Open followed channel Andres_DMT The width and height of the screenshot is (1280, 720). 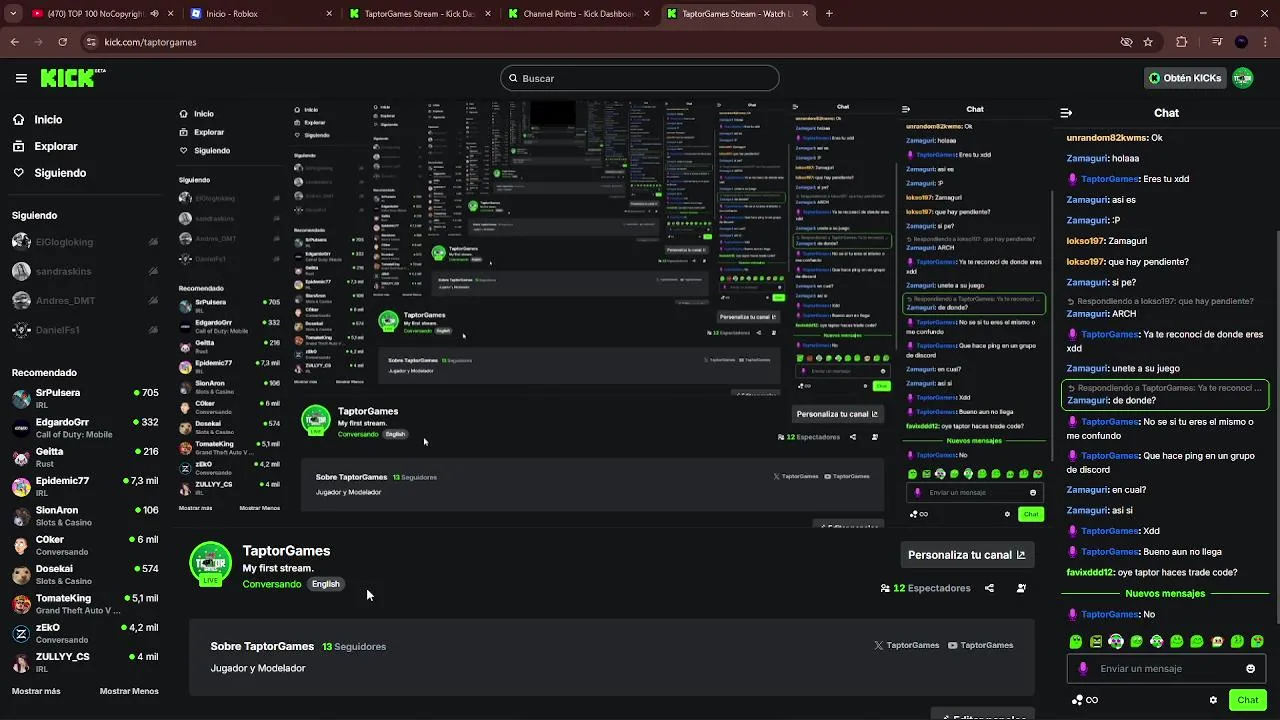pyautogui.click(x=85, y=300)
